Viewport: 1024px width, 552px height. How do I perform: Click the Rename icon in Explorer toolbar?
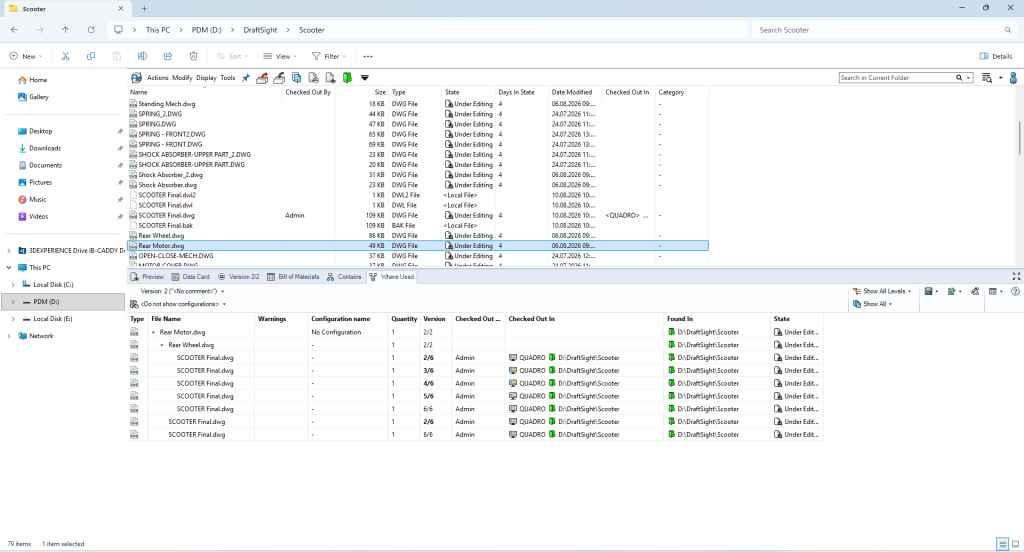[142, 56]
